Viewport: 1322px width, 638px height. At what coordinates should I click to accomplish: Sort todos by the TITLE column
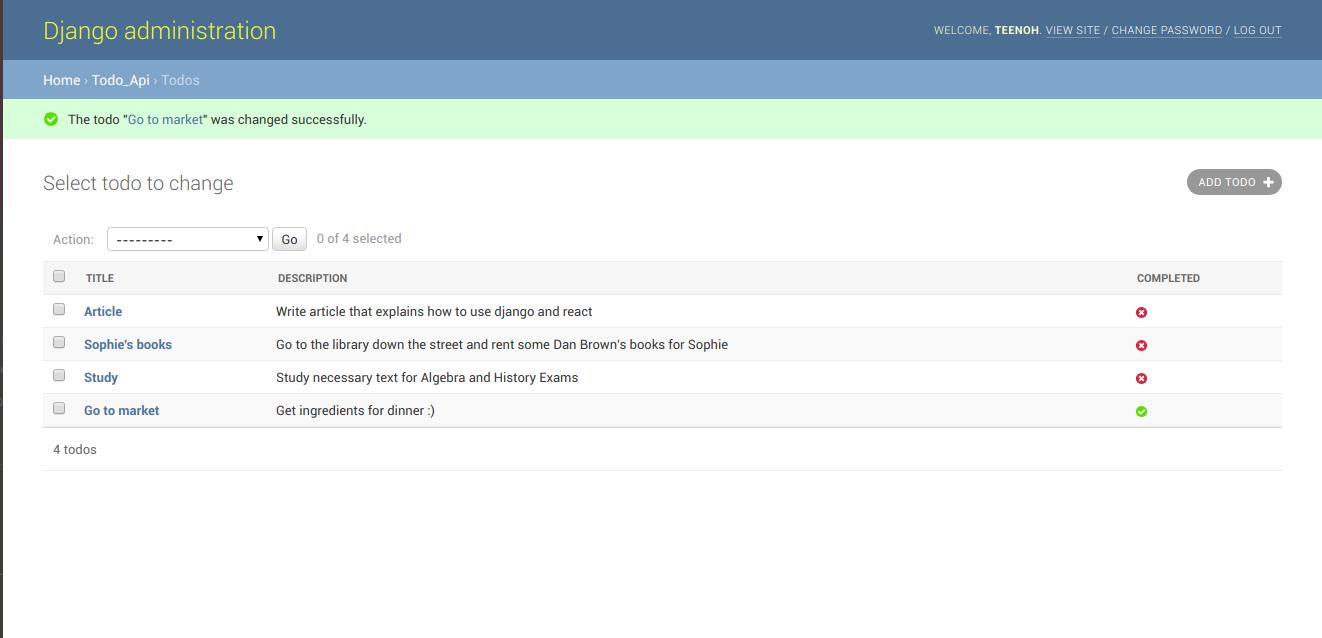tap(100, 278)
